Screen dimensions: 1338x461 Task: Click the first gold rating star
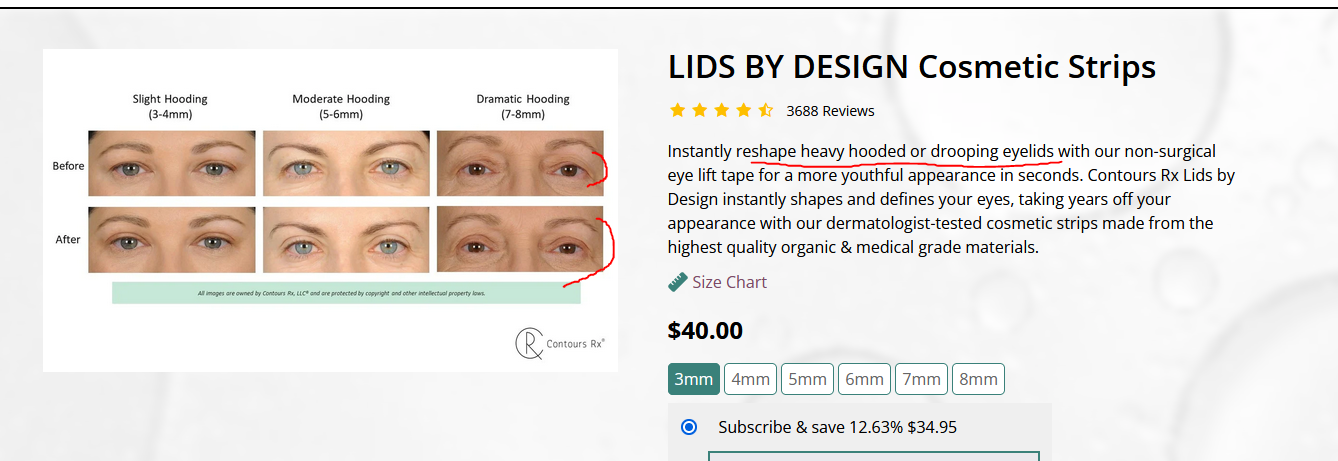point(677,110)
